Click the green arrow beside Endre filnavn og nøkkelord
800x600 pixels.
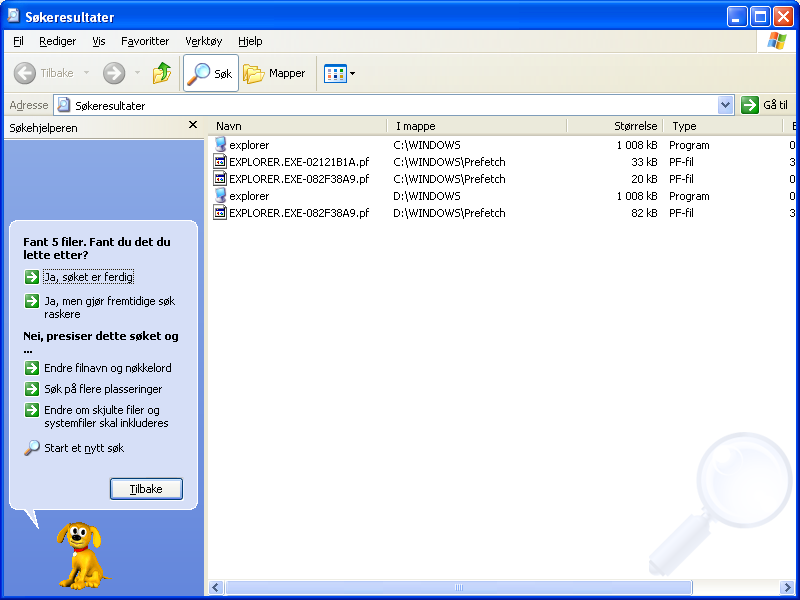coord(32,368)
